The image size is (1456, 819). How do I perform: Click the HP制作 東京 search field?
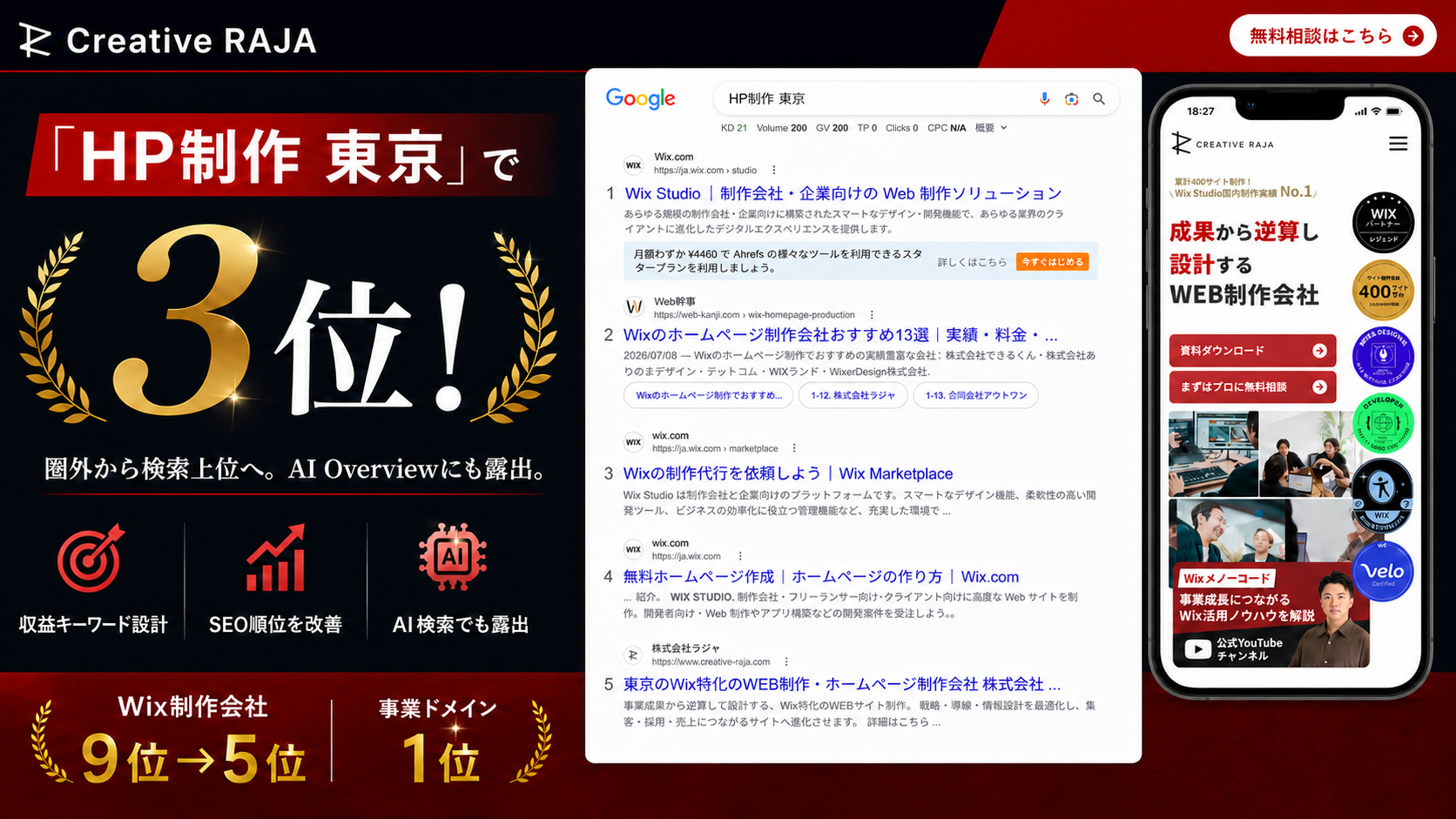pyautogui.click(x=916, y=99)
